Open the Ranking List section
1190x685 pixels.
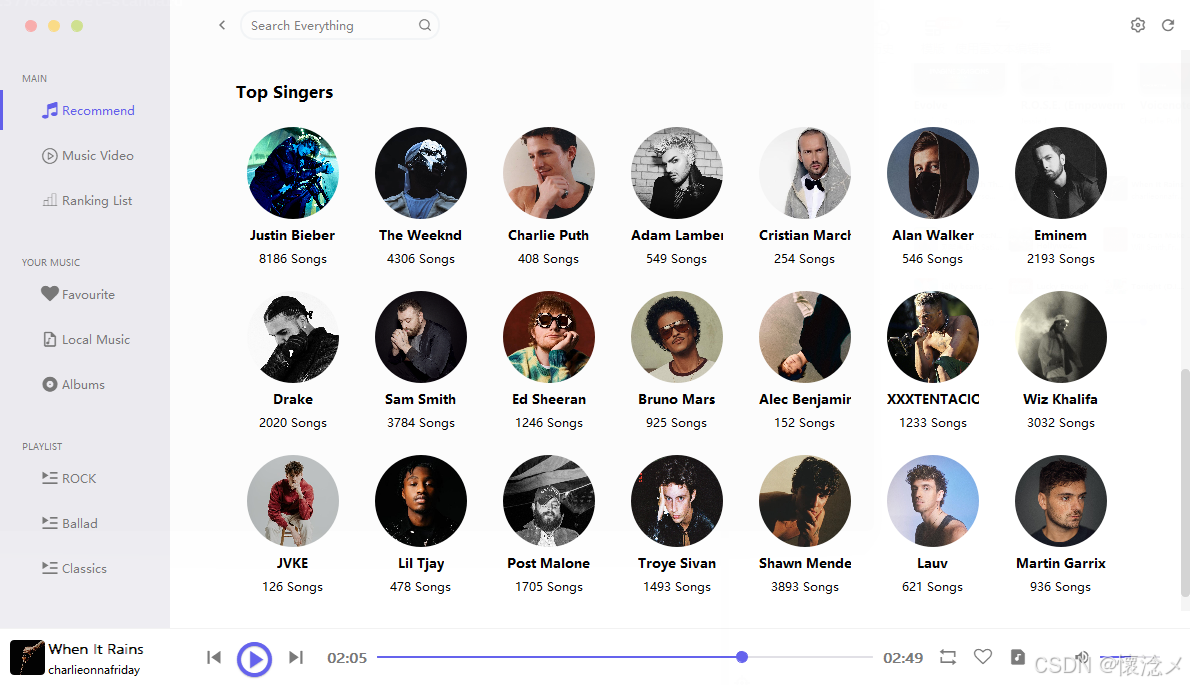86,200
